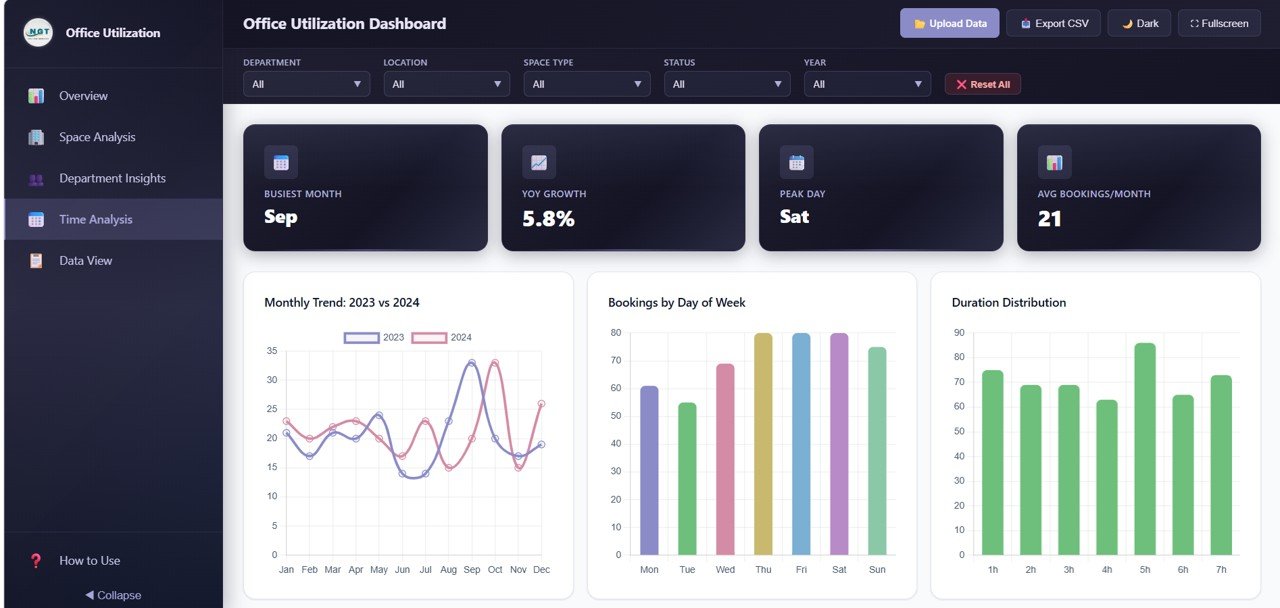Screen dimensions: 1280x608
Task: Open the Year dropdown filter
Action: (866, 84)
